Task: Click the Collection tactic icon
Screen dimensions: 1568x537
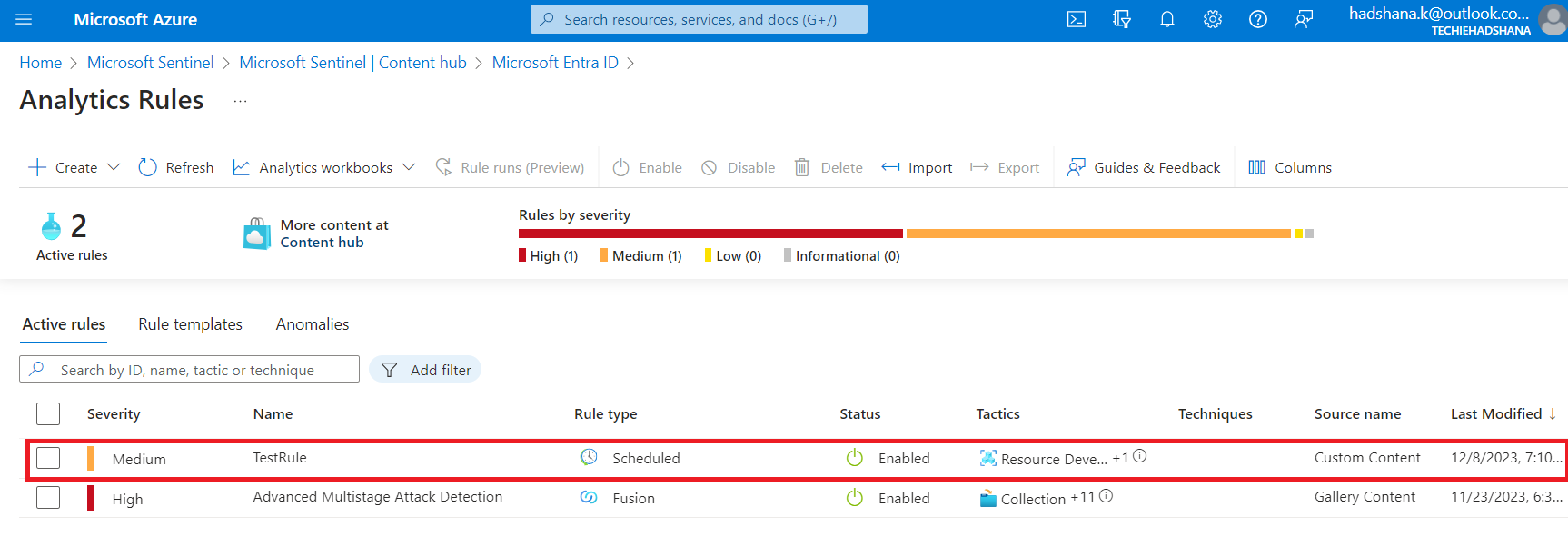Action: pos(988,498)
